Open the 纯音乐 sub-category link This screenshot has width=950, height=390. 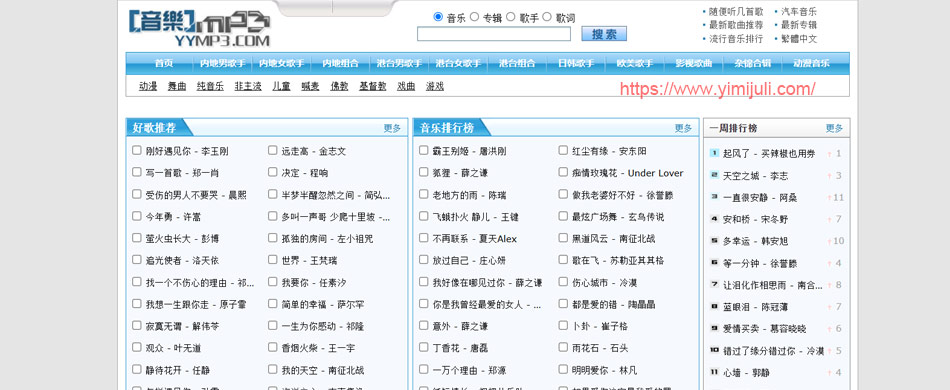[x=210, y=87]
